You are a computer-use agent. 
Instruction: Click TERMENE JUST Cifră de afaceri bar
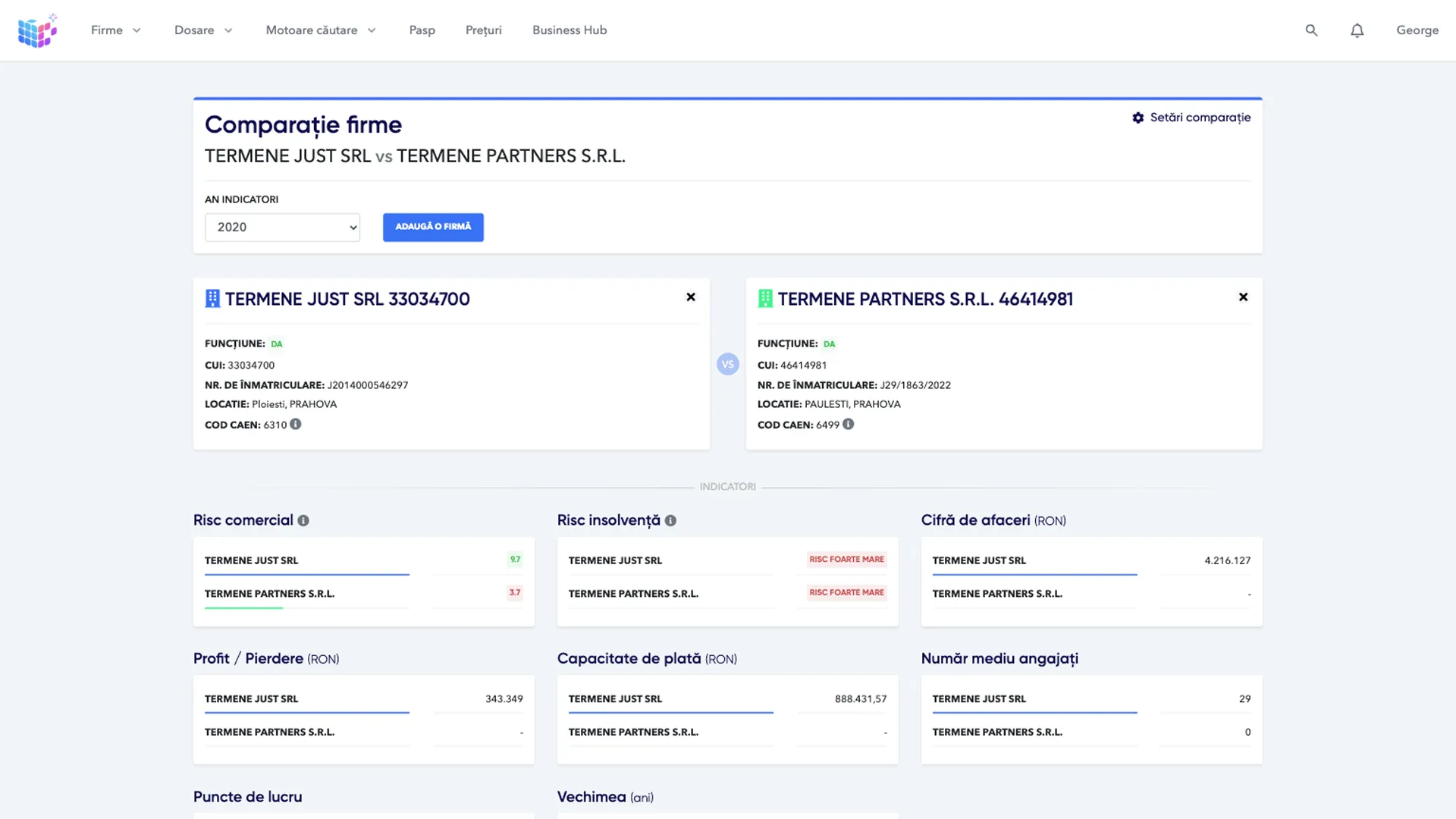pos(1035,575)
